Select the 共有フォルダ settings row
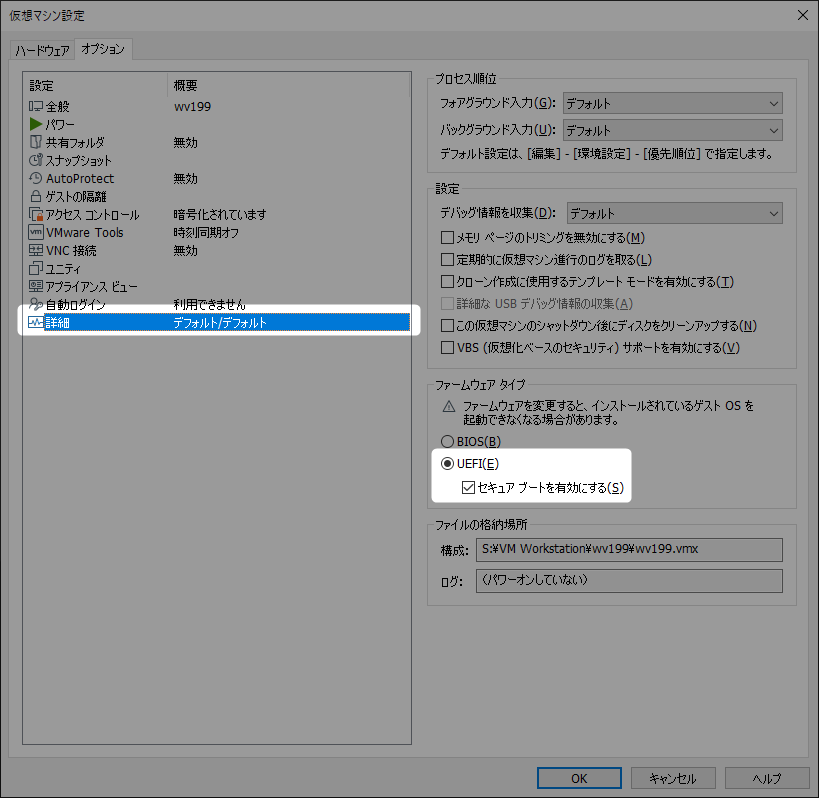This screenshot has height=798, width=819. [216, 142]
